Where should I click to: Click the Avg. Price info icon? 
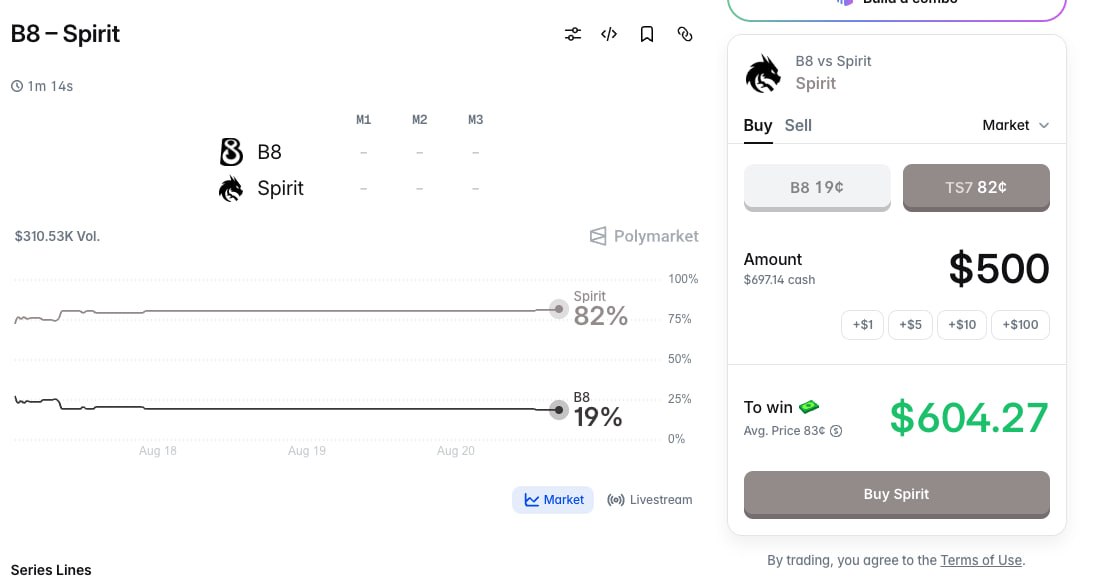(836, 431)
